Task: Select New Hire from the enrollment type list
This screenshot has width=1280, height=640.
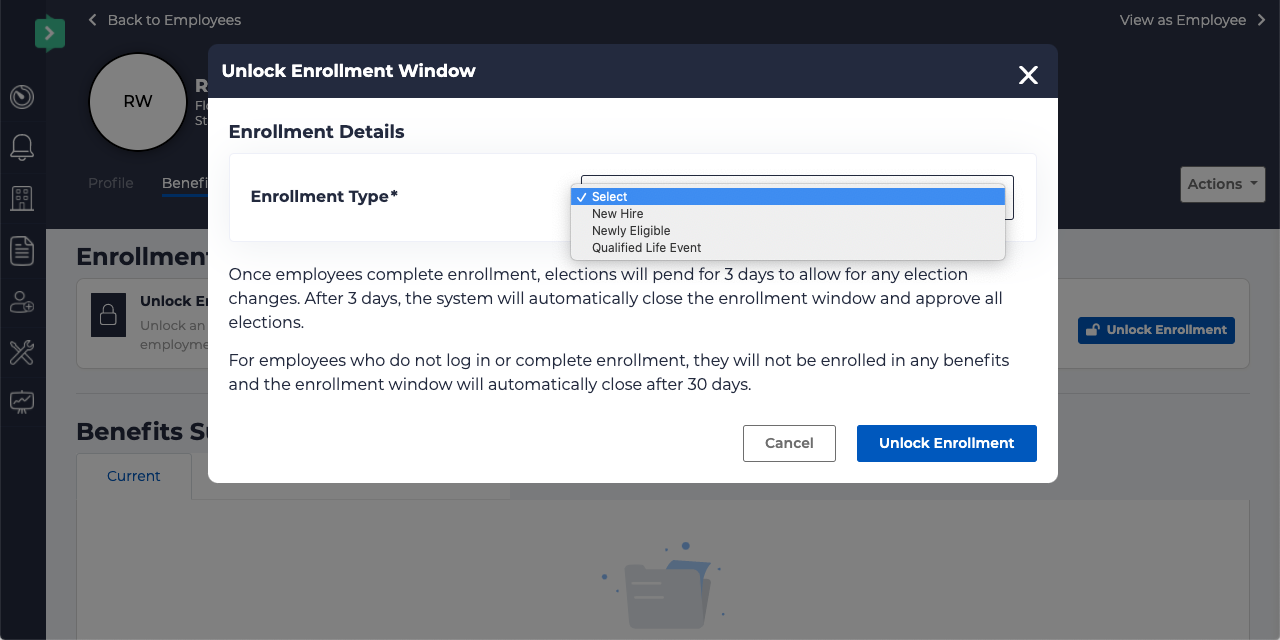Action: tap(617, 213)
